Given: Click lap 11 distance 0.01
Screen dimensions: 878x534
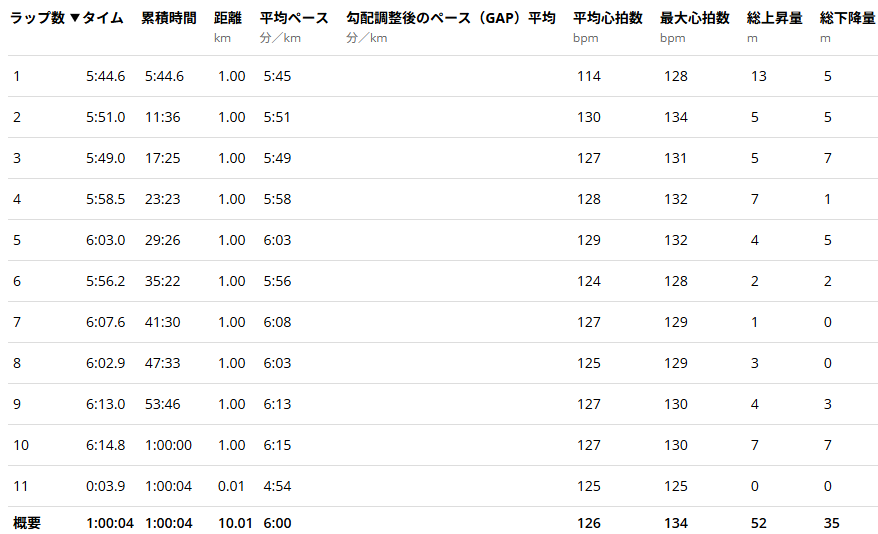Looking at the screenshot, I should pos(231,486).
